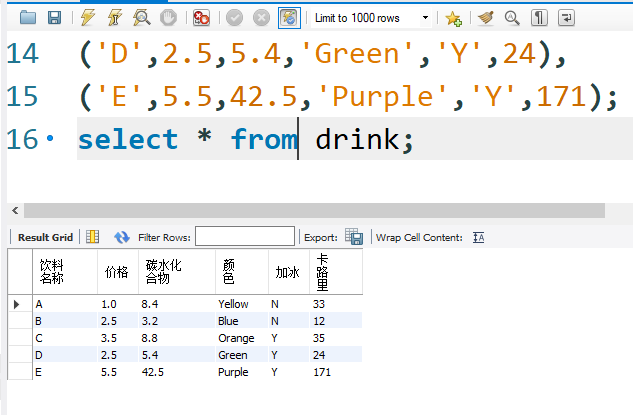Image resolution: width=633 pixels, height=415 pixels.
Task: Open a SQL script file via folder icon
Action: pyautogui.click(x=28, y=18)
